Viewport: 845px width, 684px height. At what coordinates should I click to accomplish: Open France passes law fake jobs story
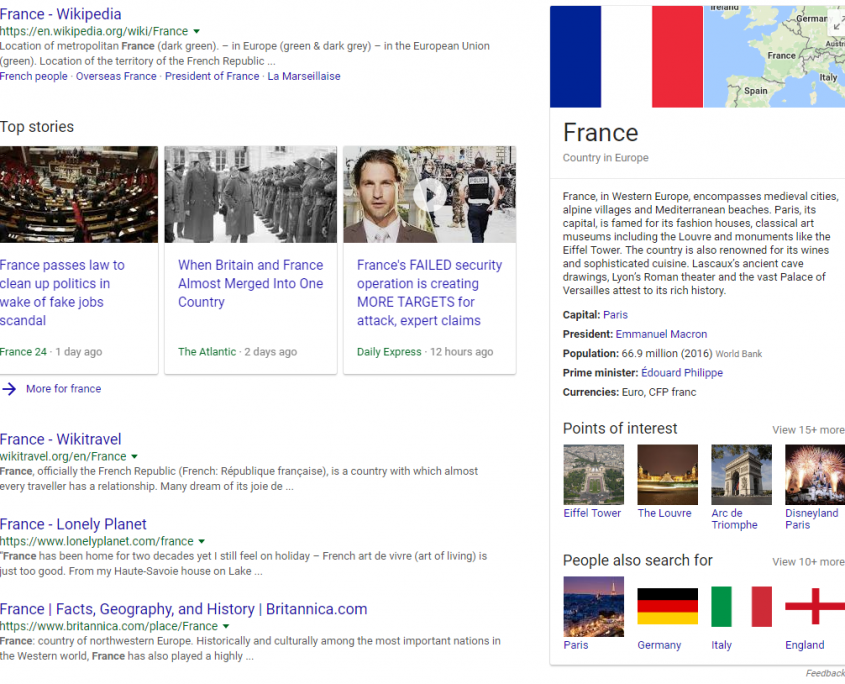[x=62, y=293]
